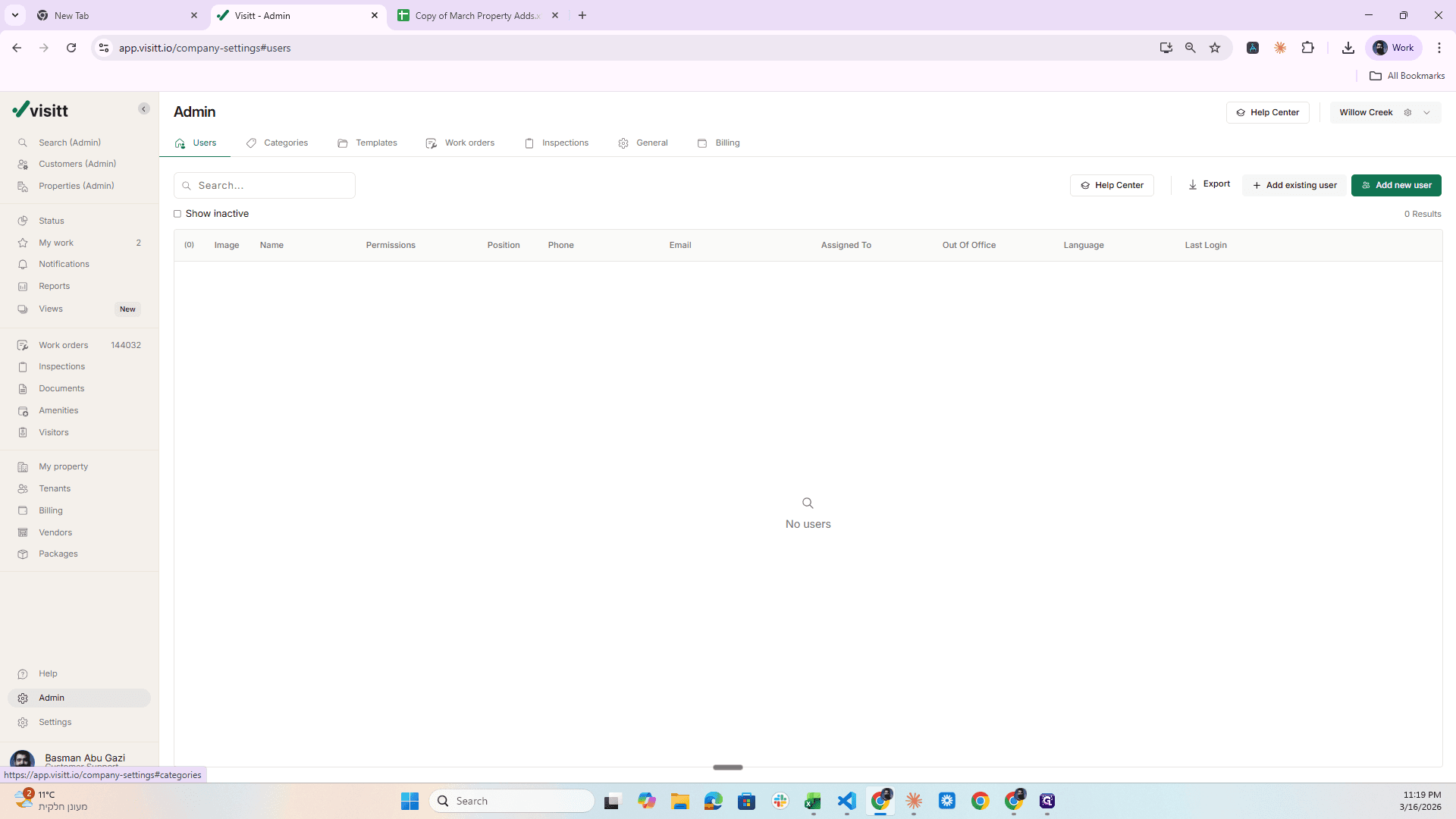
Task: Open Chrome downloads icon
Action: click(1348, 48)
